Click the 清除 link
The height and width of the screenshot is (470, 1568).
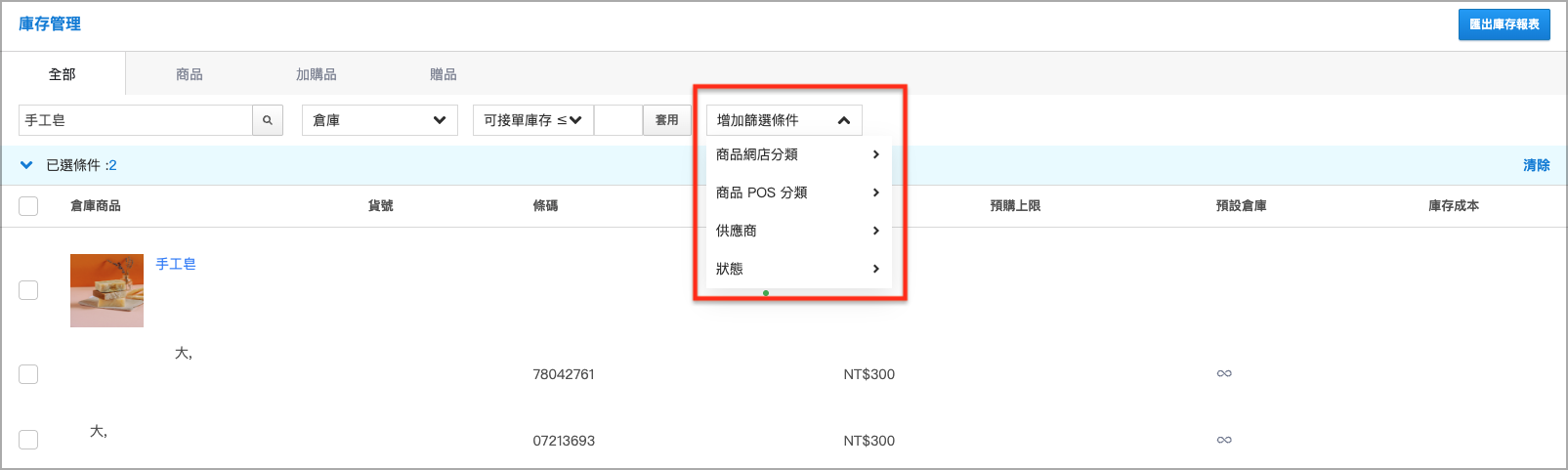point(1537,165)
